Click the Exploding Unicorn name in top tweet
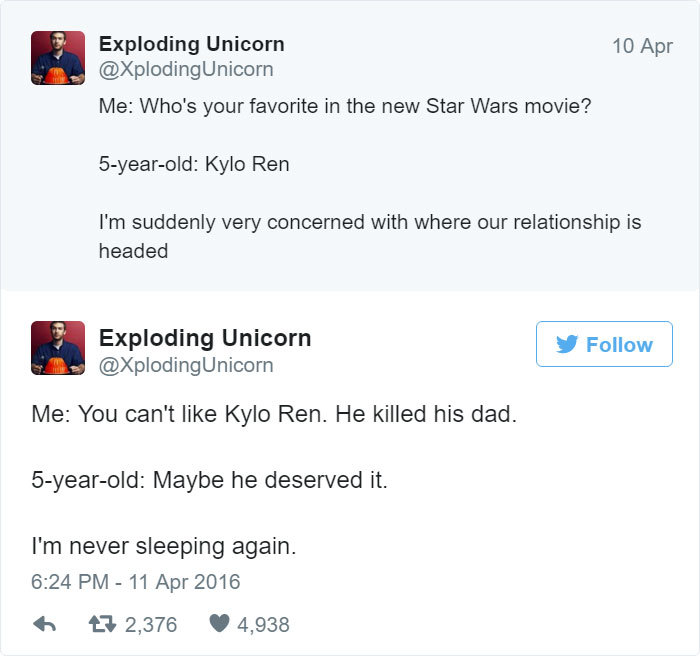Screen dimensions: 700x656 191,44
